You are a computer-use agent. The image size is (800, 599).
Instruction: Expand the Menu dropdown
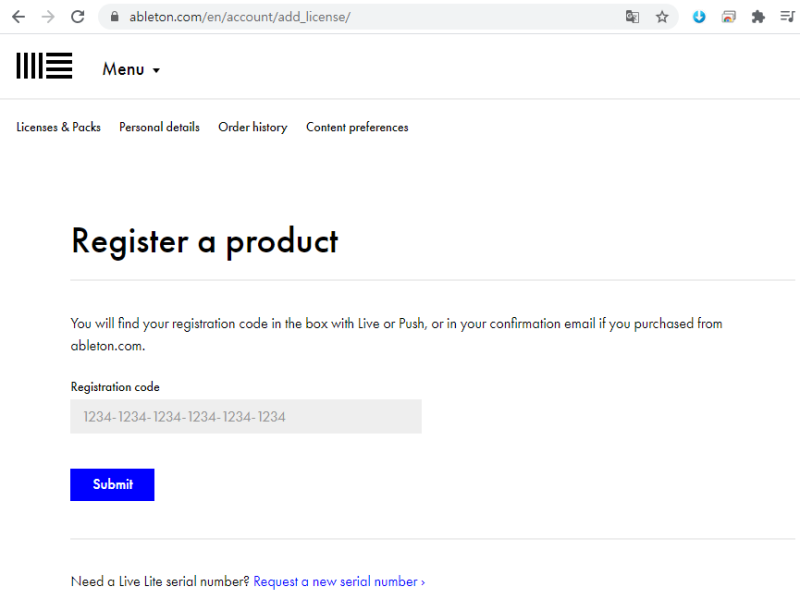(x=131, y=69)
